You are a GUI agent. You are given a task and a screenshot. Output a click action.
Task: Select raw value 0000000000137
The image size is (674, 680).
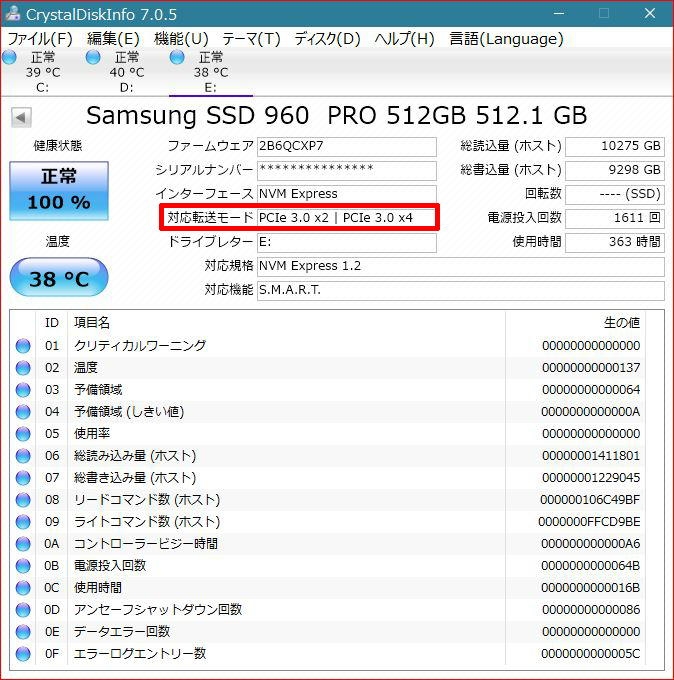[x=591, y=368]
